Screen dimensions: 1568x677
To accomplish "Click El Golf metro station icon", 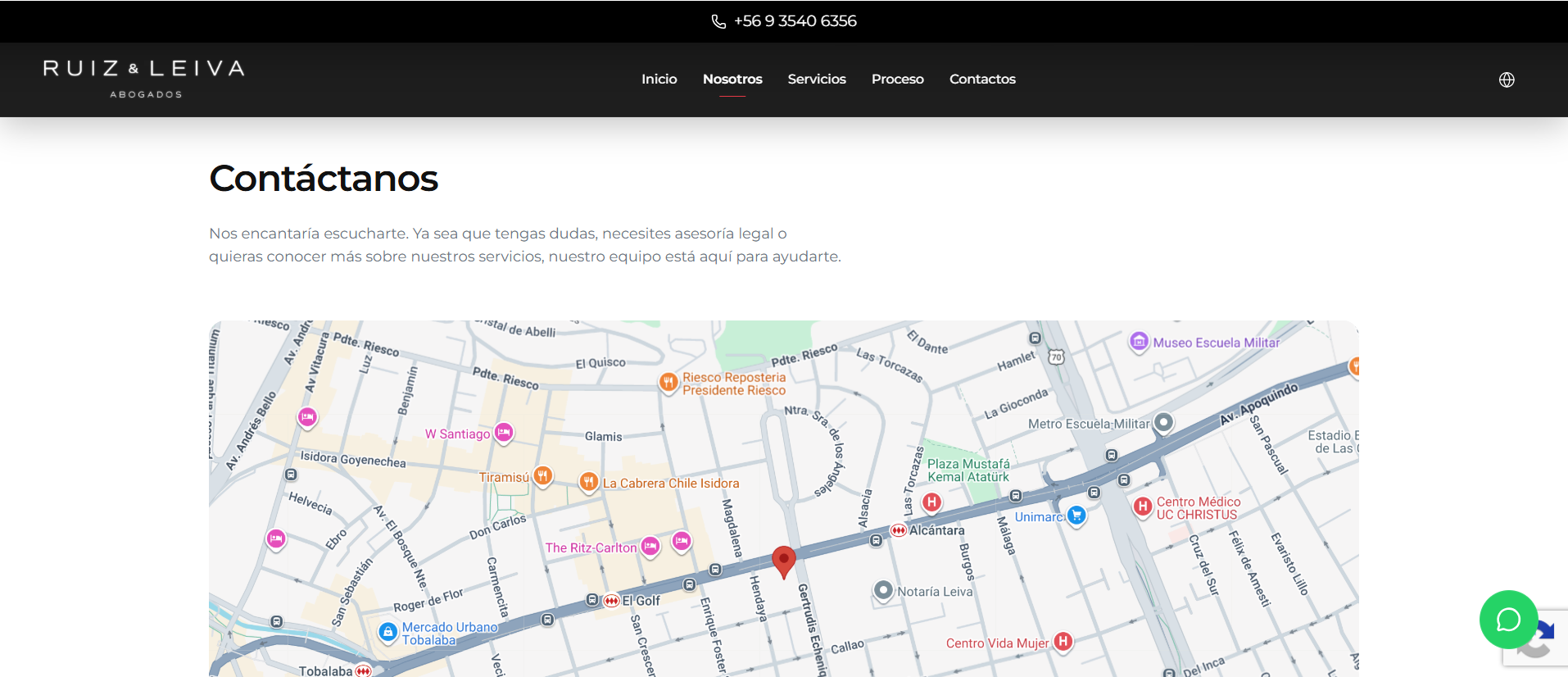I will click(x=611, y=601).
